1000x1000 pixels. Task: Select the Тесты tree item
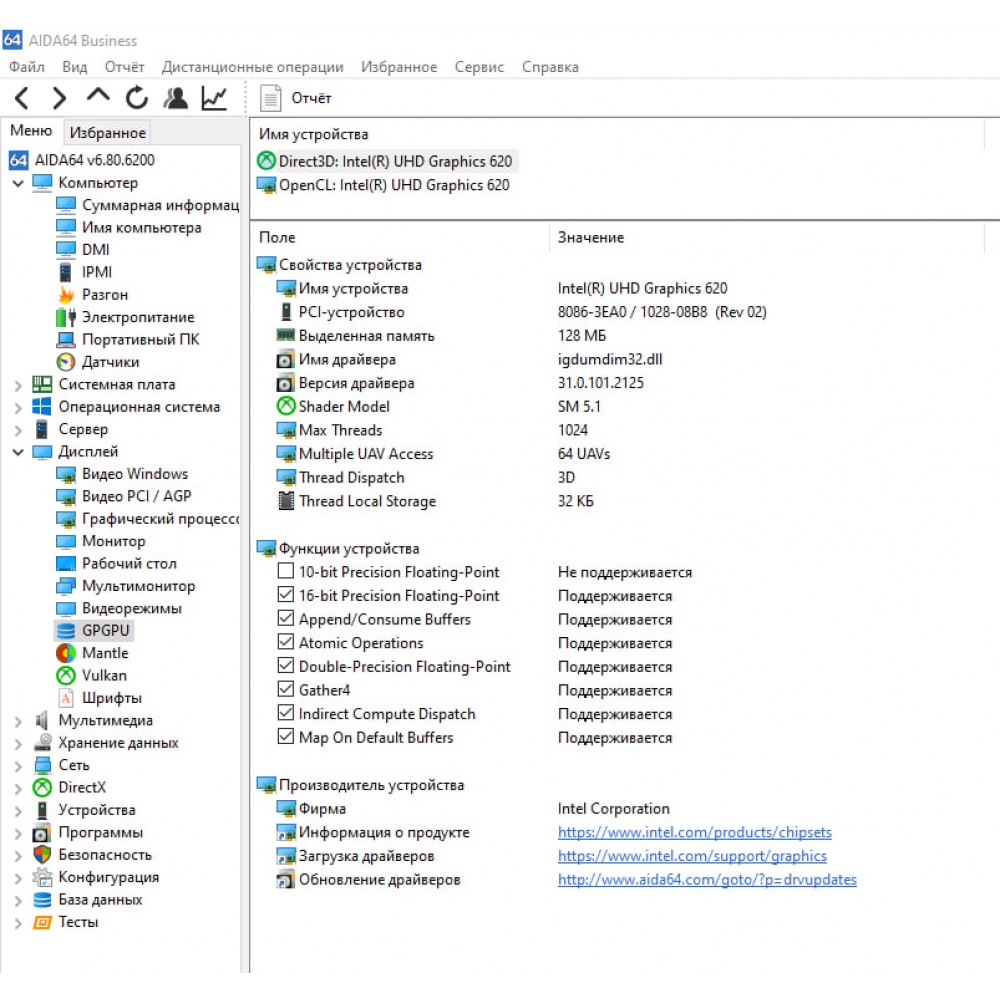[66, 922]
